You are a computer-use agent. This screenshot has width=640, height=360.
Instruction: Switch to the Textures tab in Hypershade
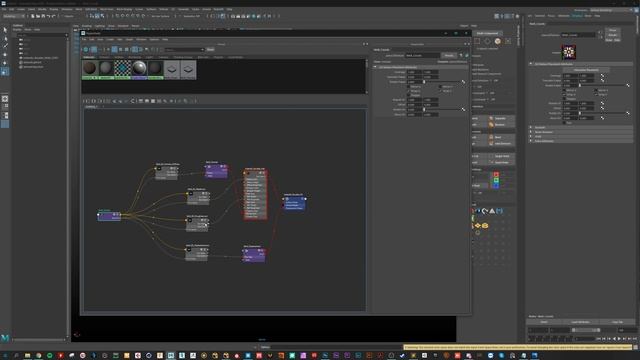click(104, 57)
